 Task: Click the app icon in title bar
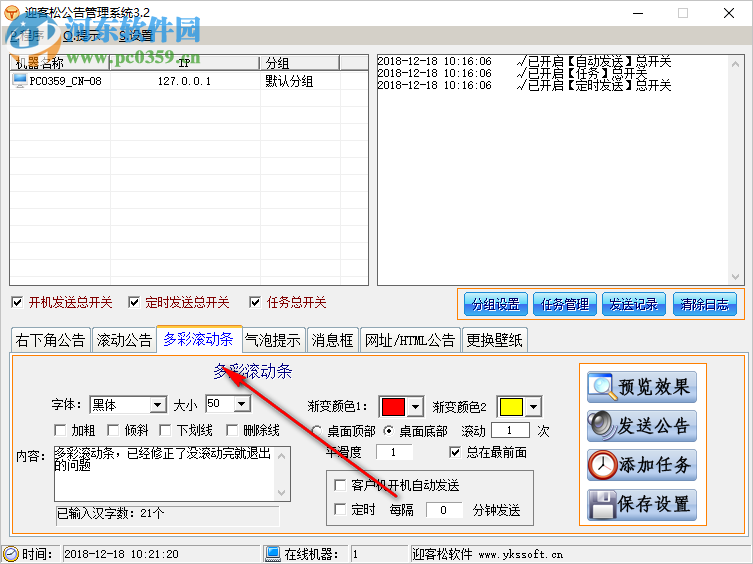[12, 13]
